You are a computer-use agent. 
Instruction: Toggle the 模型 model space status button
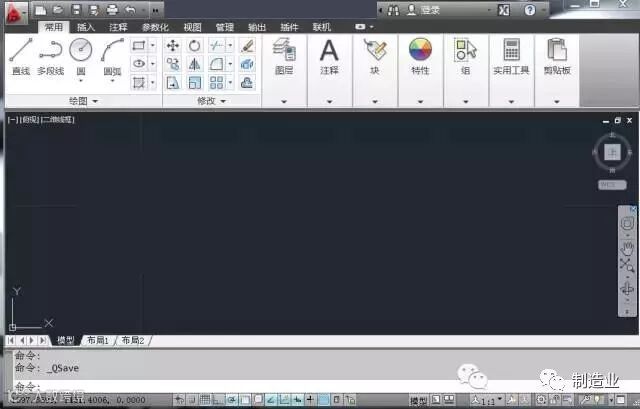pos(418,400)
